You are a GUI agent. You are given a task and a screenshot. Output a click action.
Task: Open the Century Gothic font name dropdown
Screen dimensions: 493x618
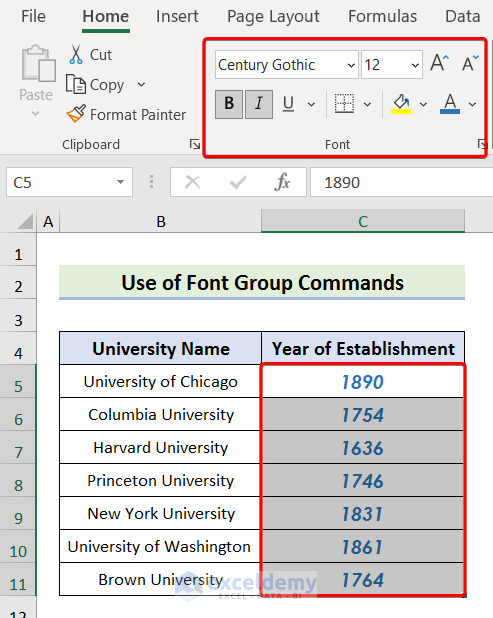tap(351, 65)
